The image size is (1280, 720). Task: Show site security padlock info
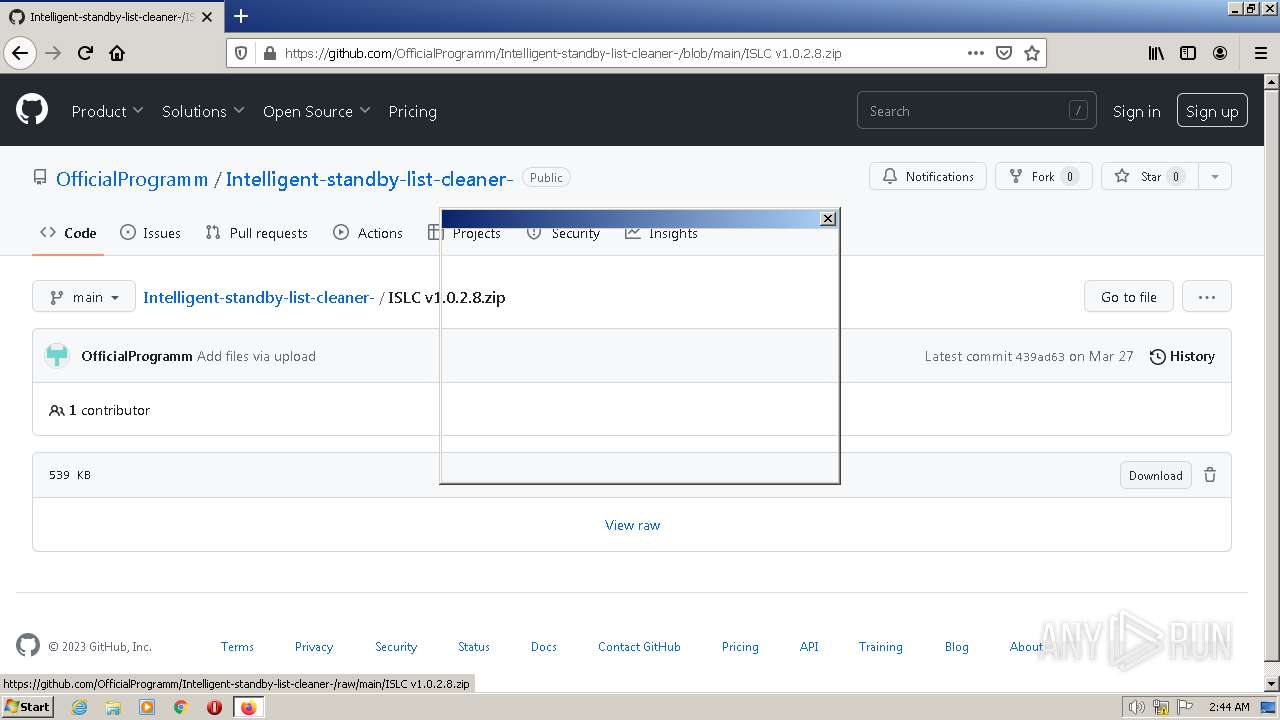[269, 53]
